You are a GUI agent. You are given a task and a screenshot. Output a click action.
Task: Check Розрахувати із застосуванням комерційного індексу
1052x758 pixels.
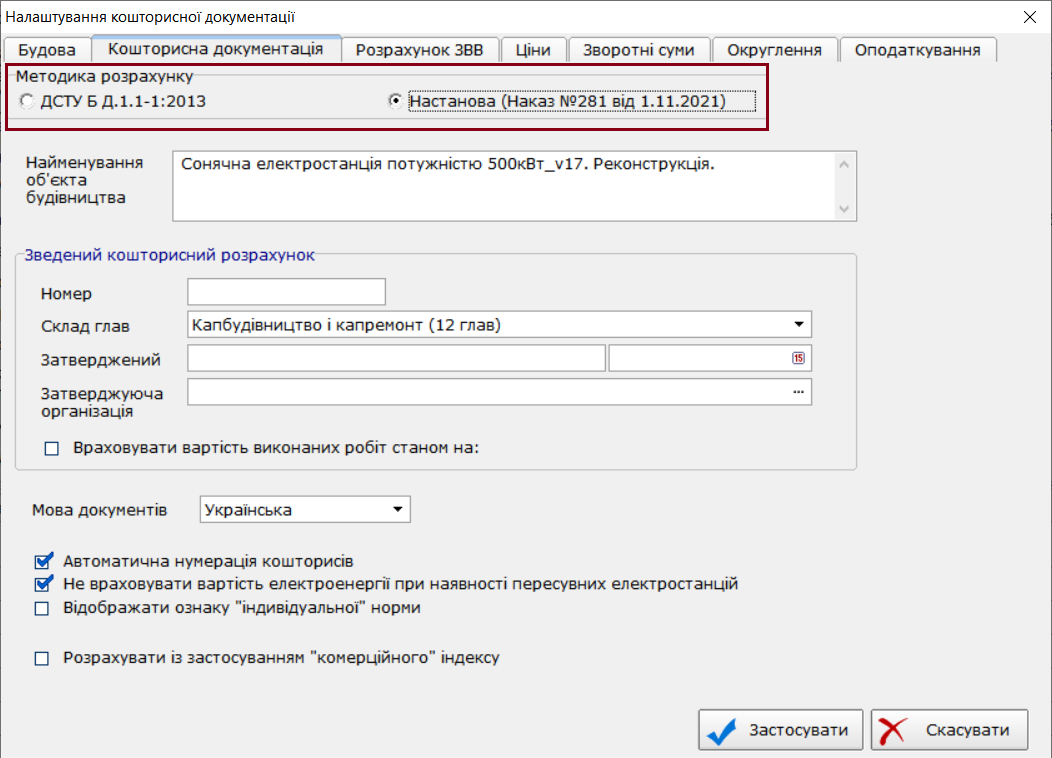click(42, 659)
